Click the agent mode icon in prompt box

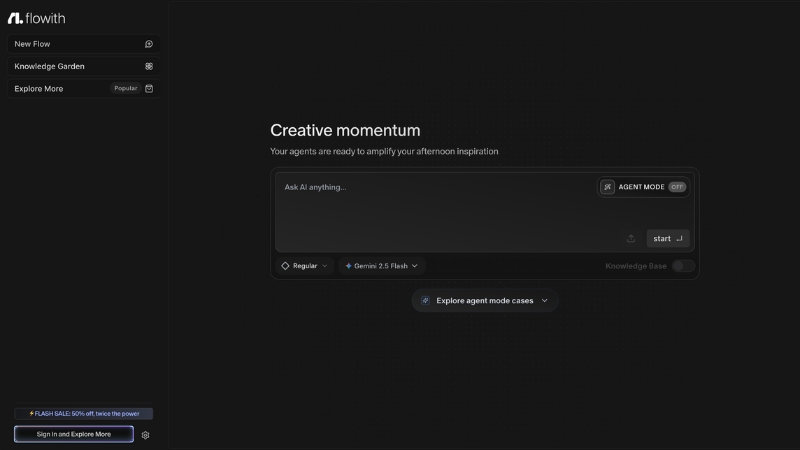click(607, 187)
